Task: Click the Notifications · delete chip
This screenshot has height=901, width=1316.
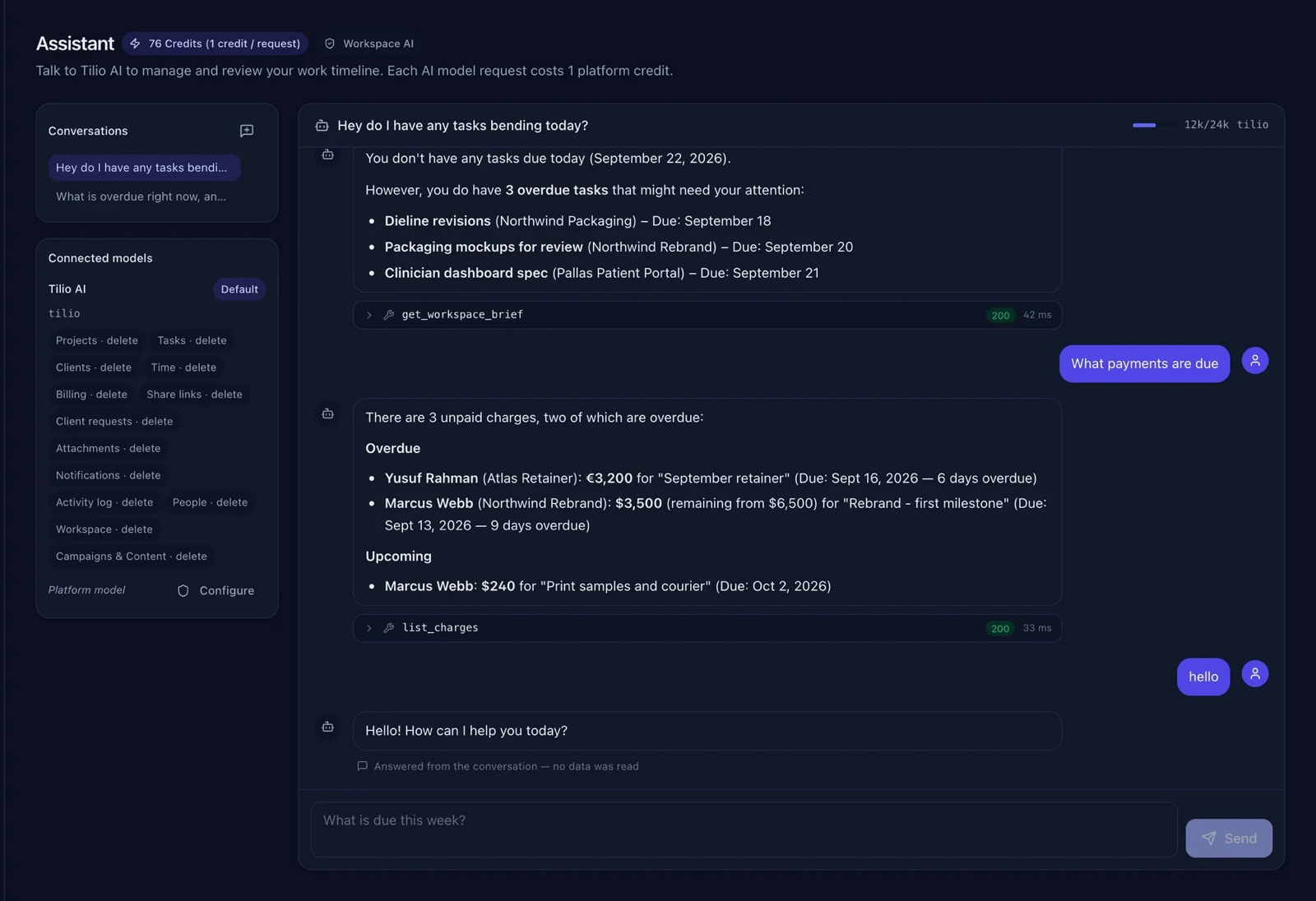Action: (x=108, y=475)
